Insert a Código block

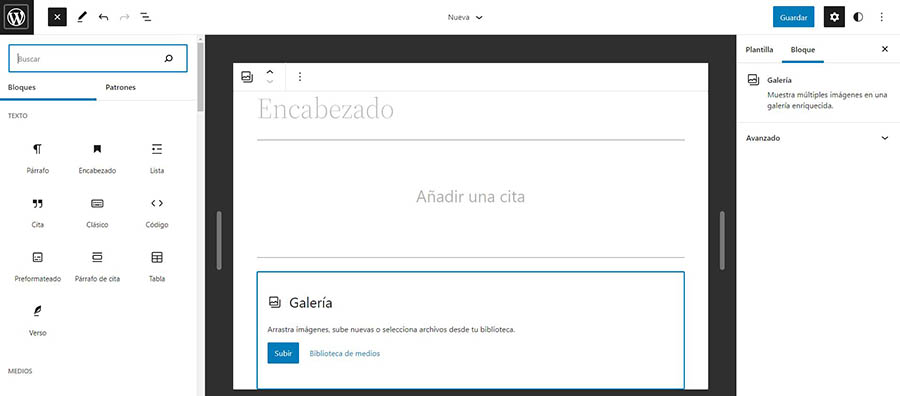pyautogui.click(x=157, y=213)
